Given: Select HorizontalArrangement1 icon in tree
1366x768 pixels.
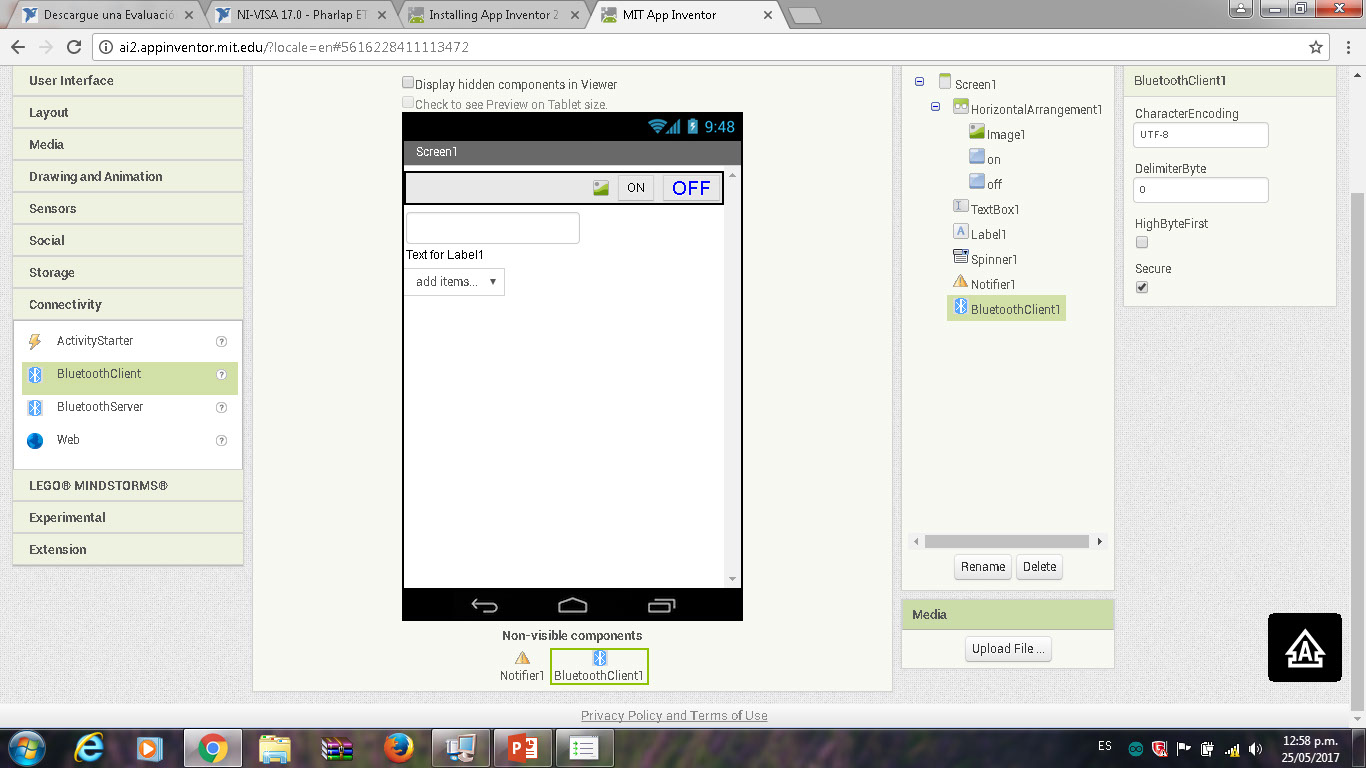Looking at the screenshot, I should 961,107.
